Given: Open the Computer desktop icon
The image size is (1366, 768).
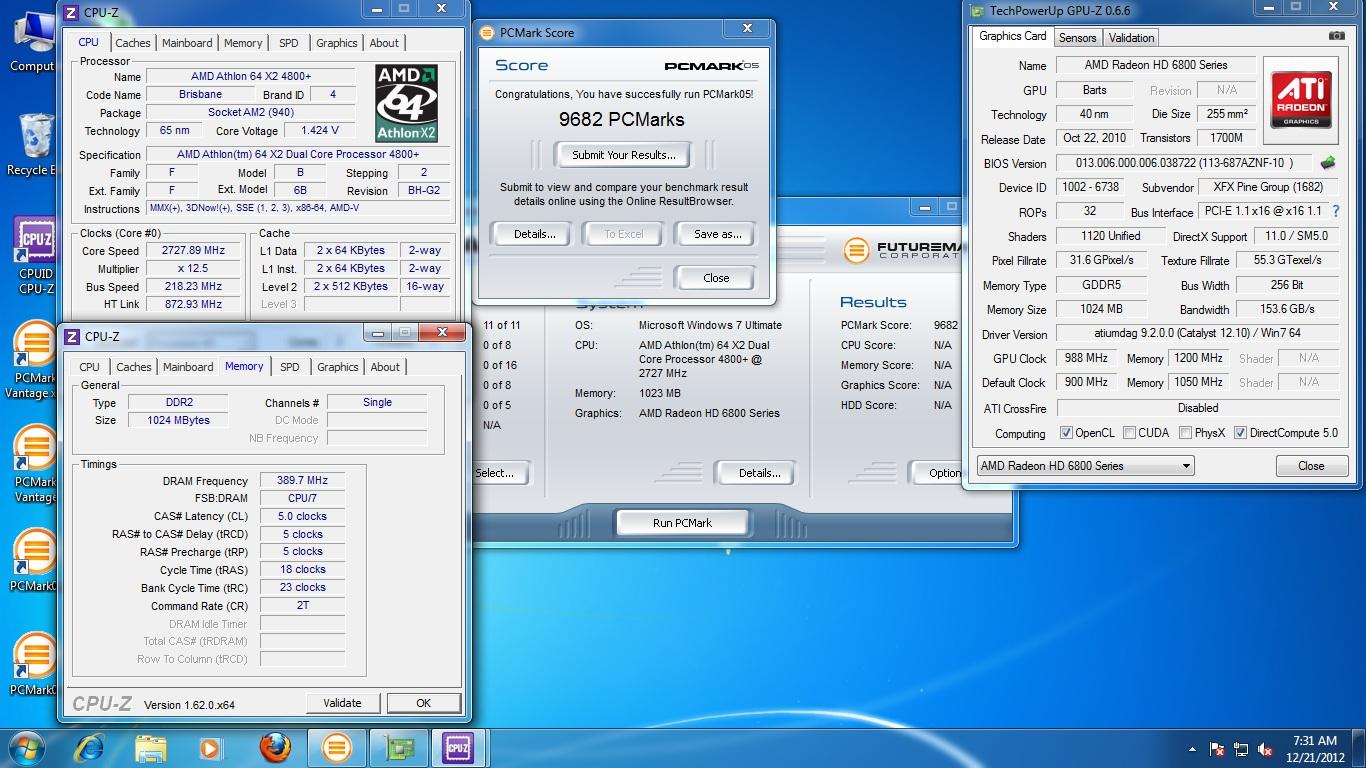Looking at the screenshot, I should point(34,40).
